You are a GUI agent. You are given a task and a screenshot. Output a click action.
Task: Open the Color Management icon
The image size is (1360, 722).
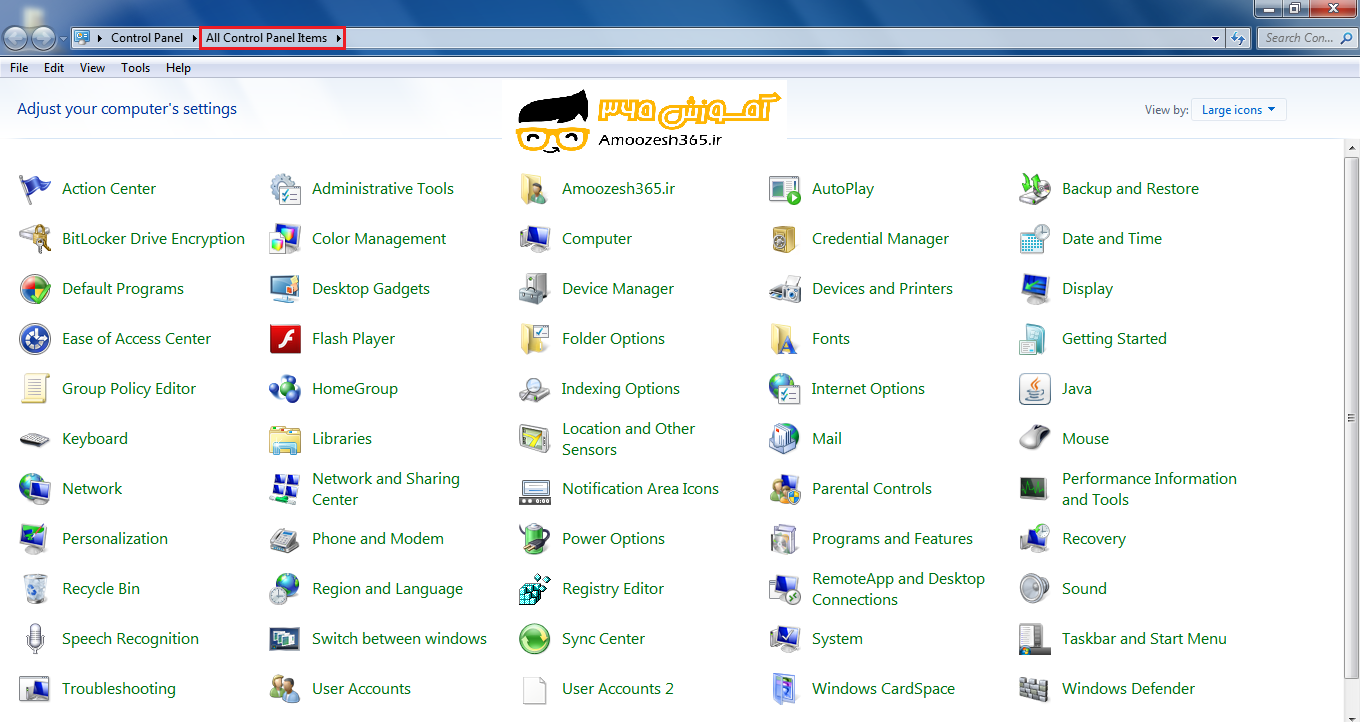pos(285,239)
